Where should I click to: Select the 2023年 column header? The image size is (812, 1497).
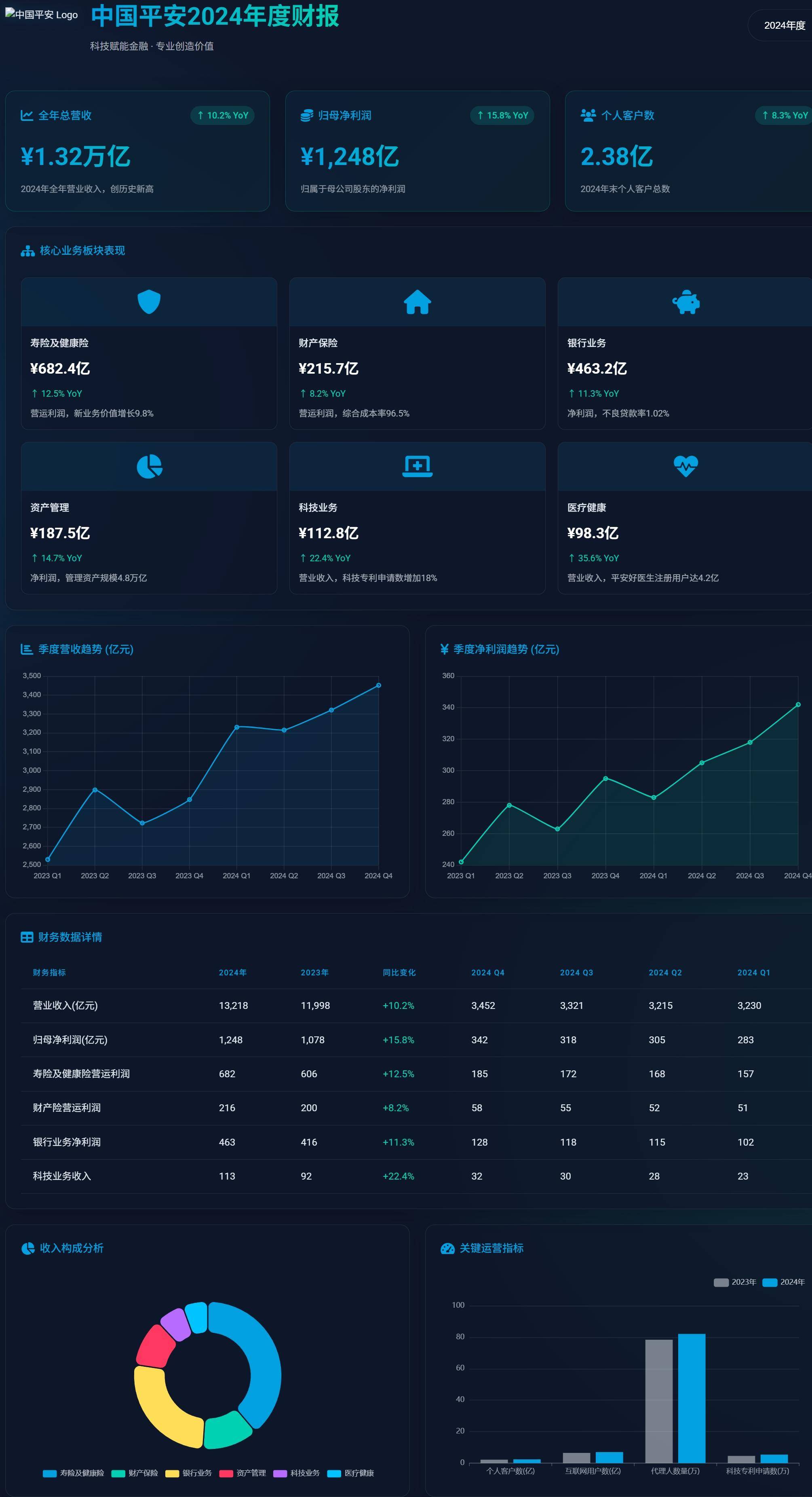tap(315, 972)
